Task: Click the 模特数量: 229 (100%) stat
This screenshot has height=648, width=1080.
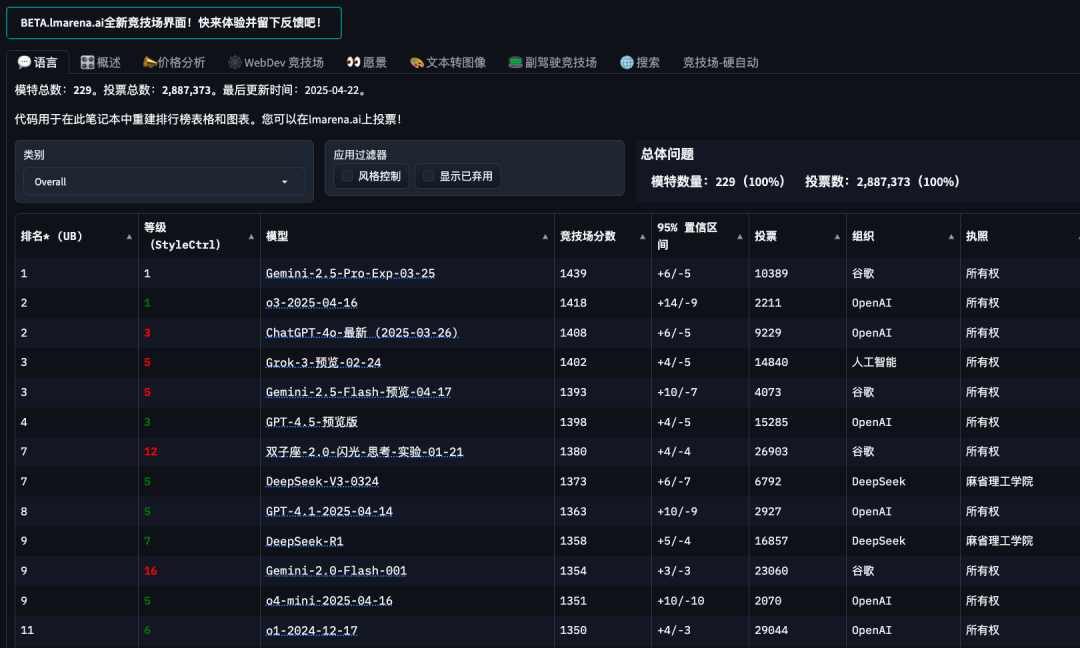Action: (x=718, y=182)
